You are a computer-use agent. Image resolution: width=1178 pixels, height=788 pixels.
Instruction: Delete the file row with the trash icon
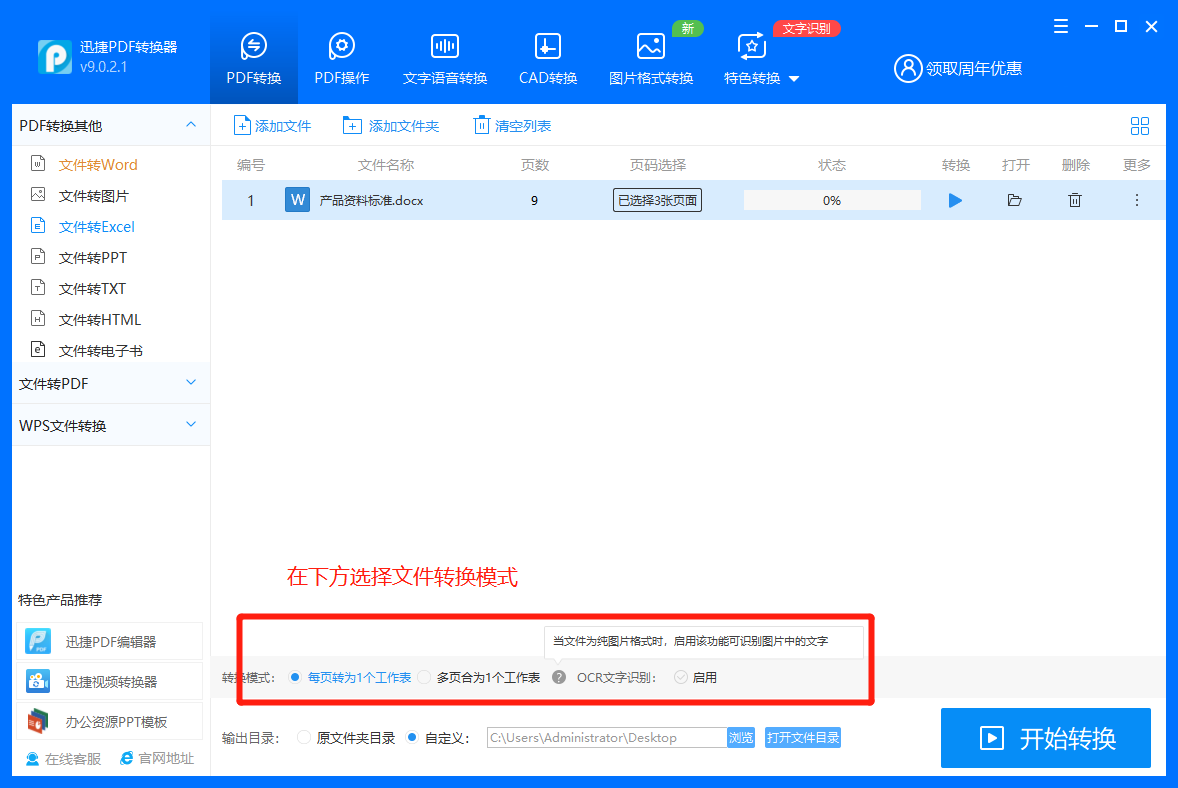point(1075,201)
